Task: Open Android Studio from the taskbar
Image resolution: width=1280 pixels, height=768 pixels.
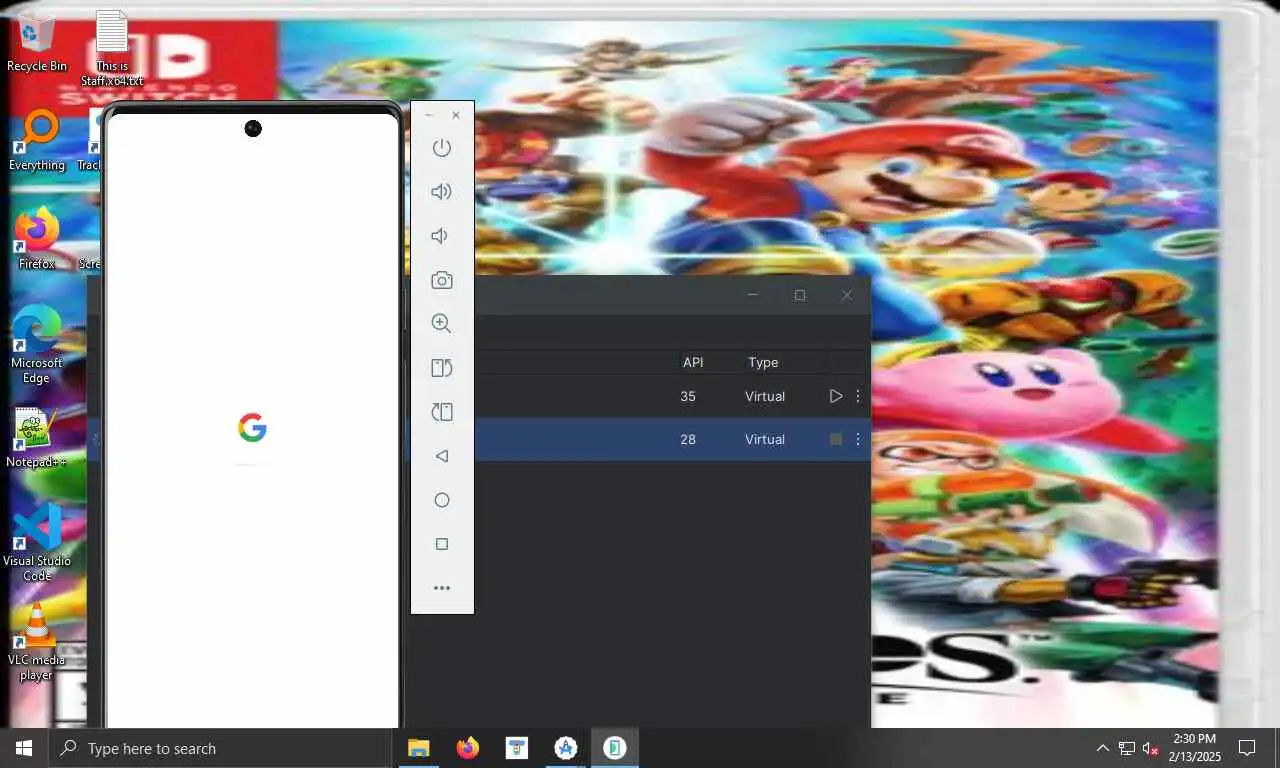Action: coord(566,748)
